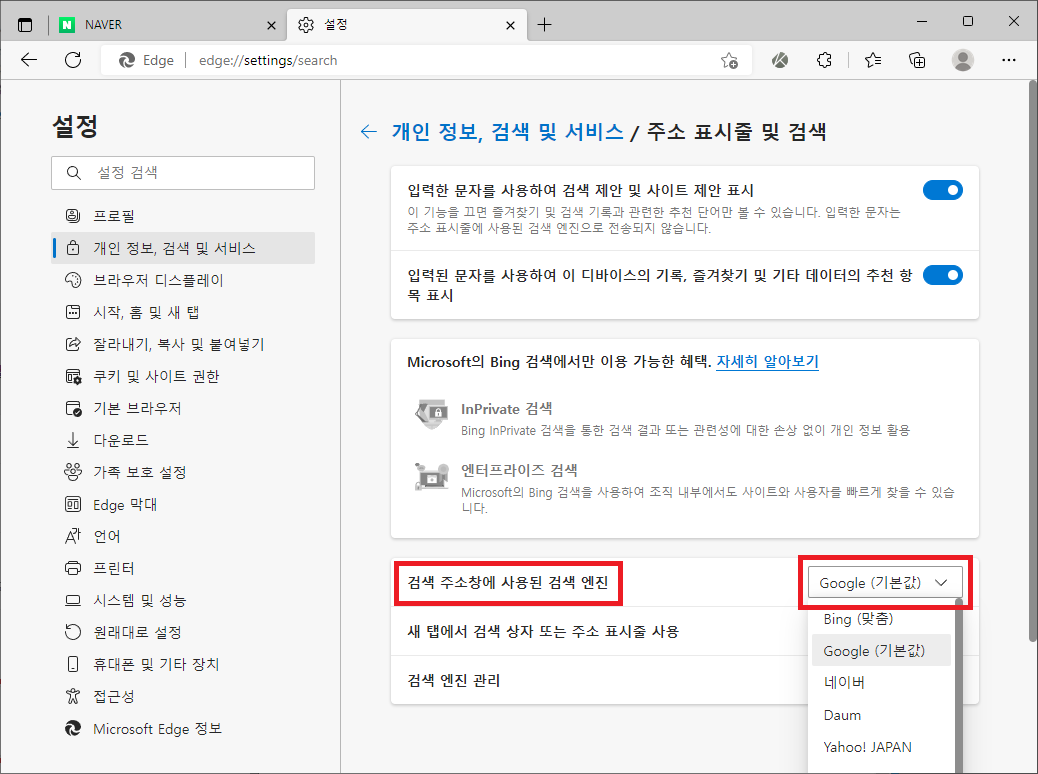1038x774 pixels.
Task: Click the 접근성 accessibility icon
Action: 73,696
